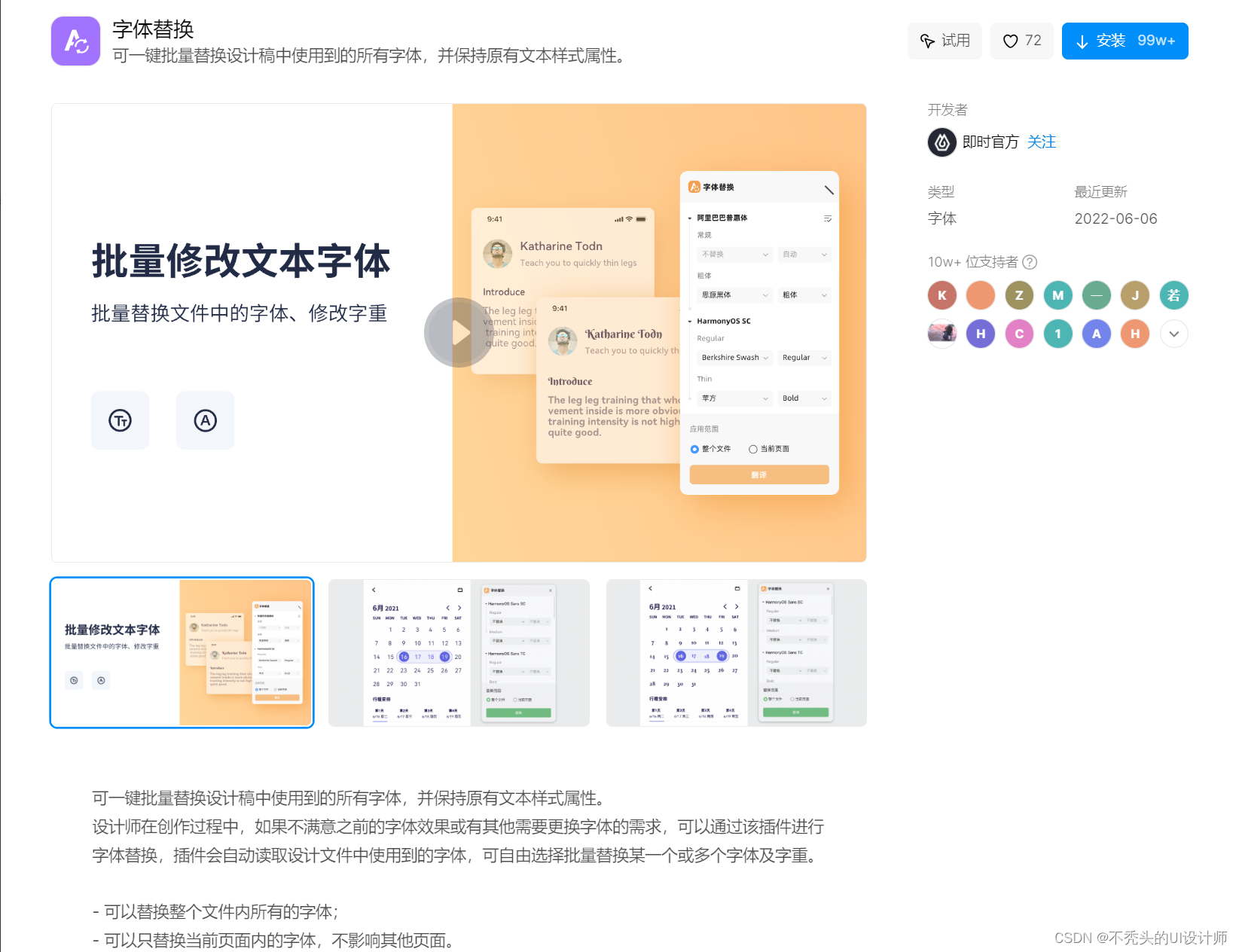
Task: Open the blank orange supporter avatar
Action: tap(981, 295)
